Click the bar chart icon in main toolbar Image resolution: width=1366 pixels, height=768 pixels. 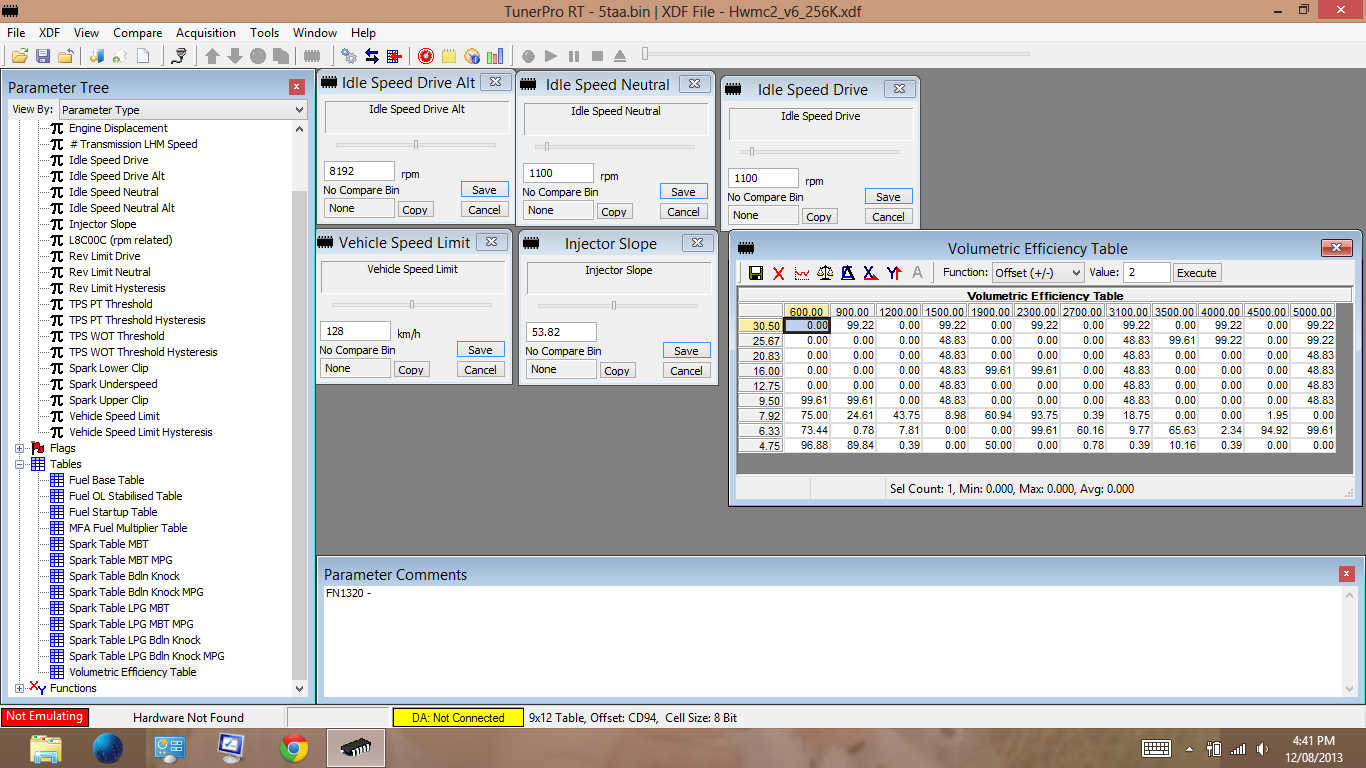(495, 56)
